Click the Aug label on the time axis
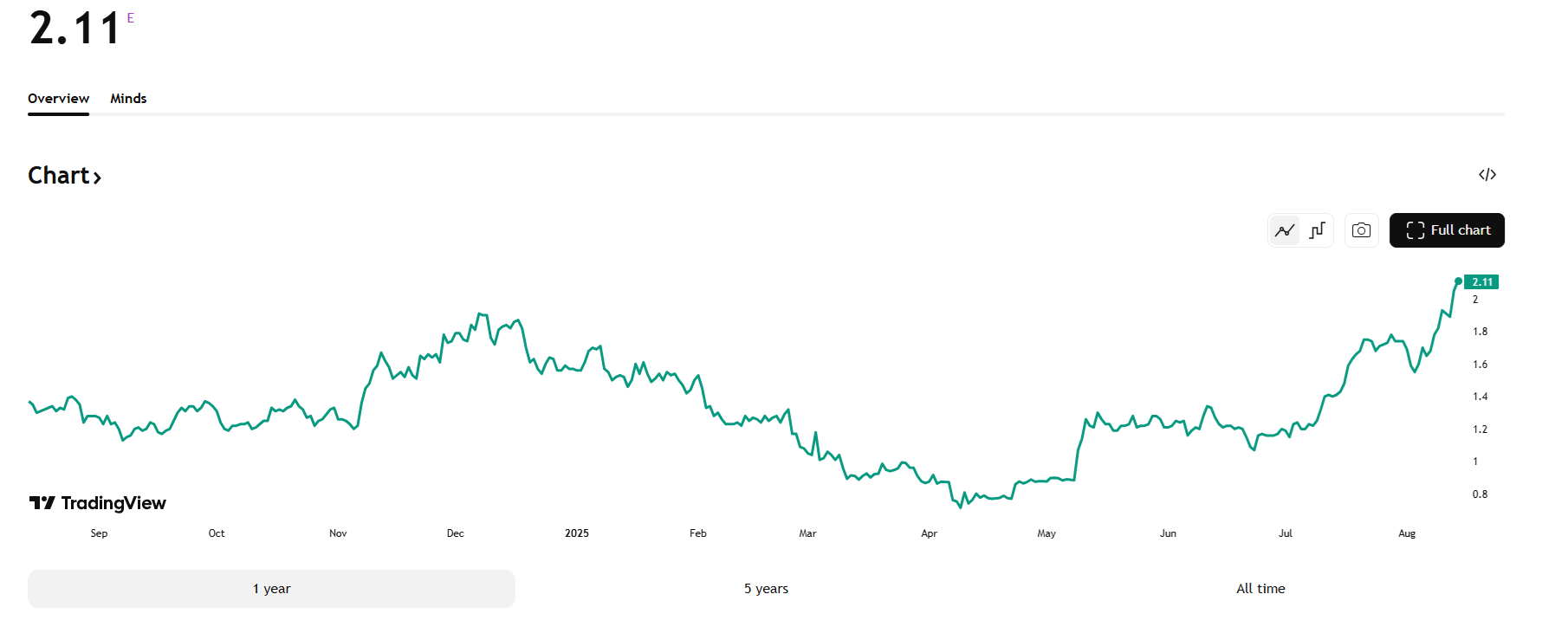This screenshot has height=633, width=1568. [1406, 533]
